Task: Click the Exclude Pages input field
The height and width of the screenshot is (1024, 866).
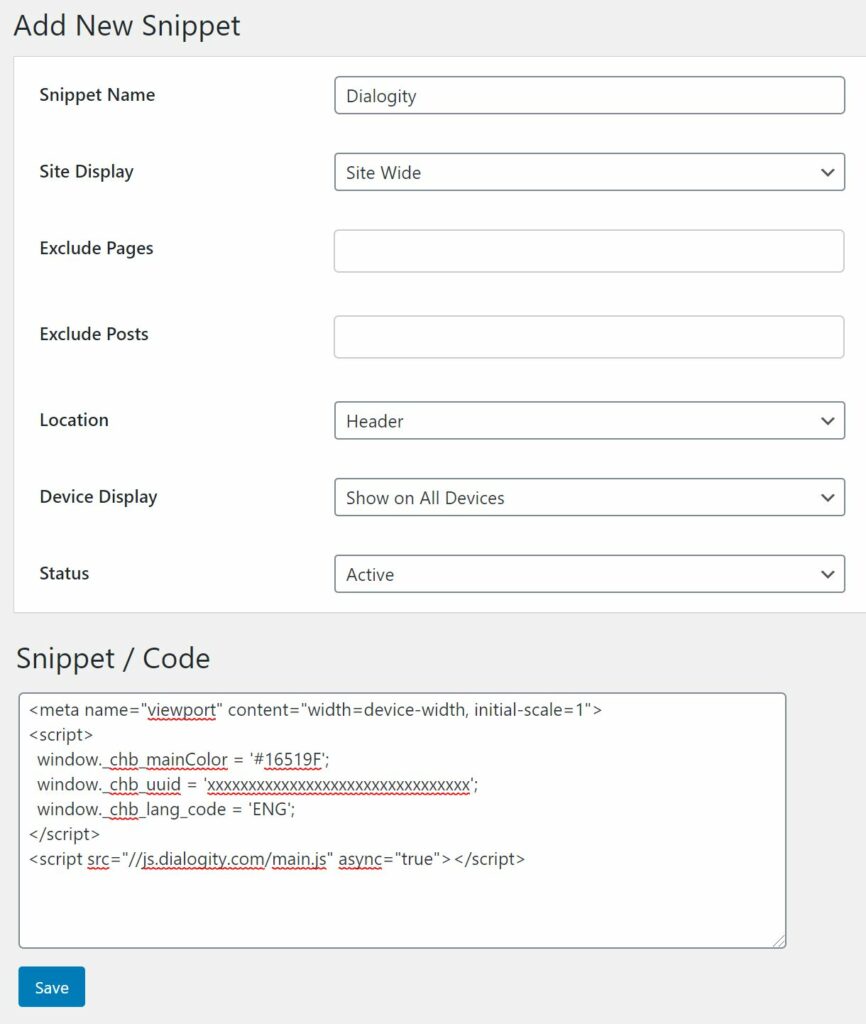Action: (588, 251)
